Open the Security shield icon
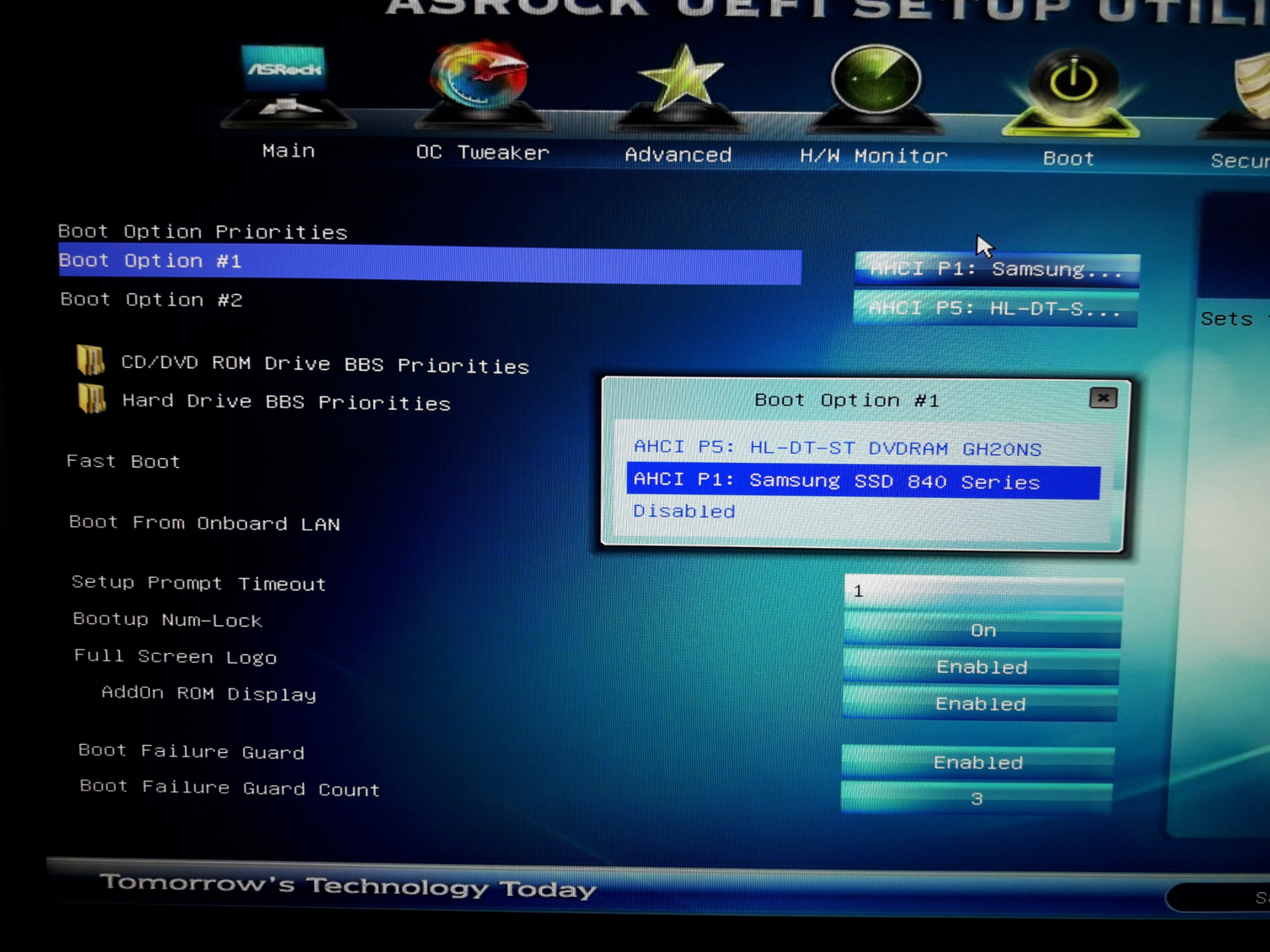This screenshot has height=952, width=1270. click(1254, 86)
